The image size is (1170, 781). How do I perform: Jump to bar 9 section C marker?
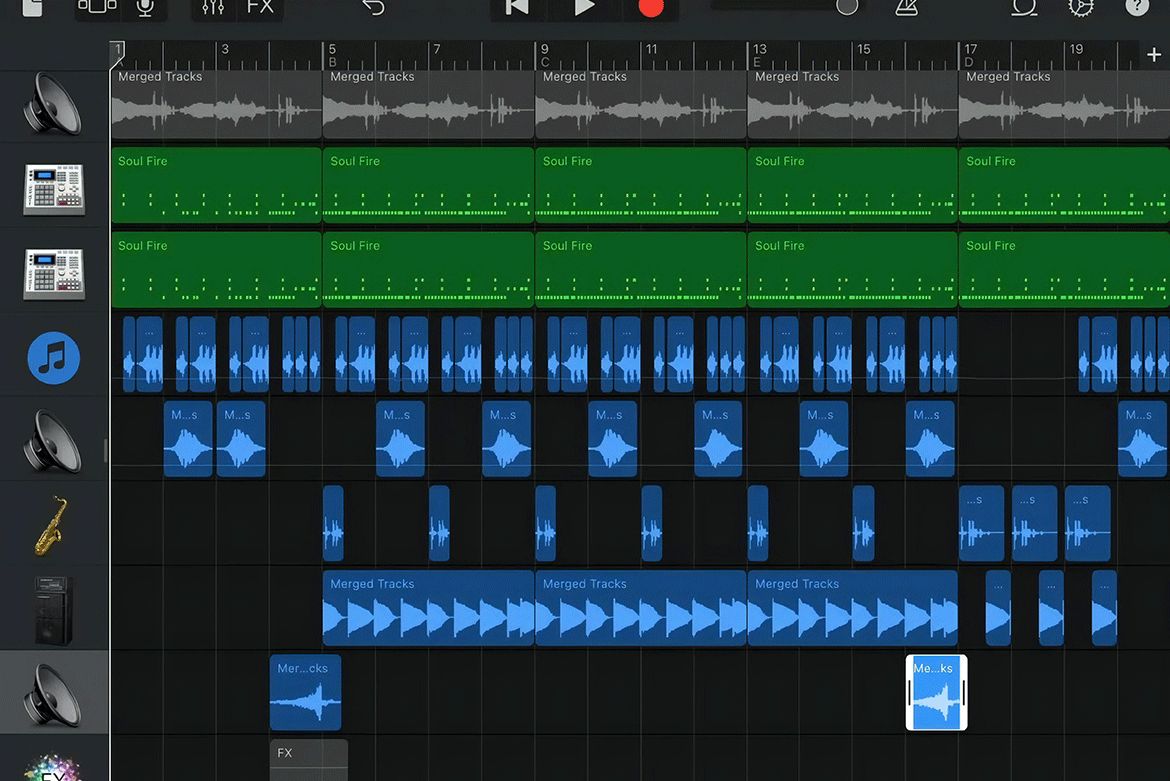[x=545, y=55]
